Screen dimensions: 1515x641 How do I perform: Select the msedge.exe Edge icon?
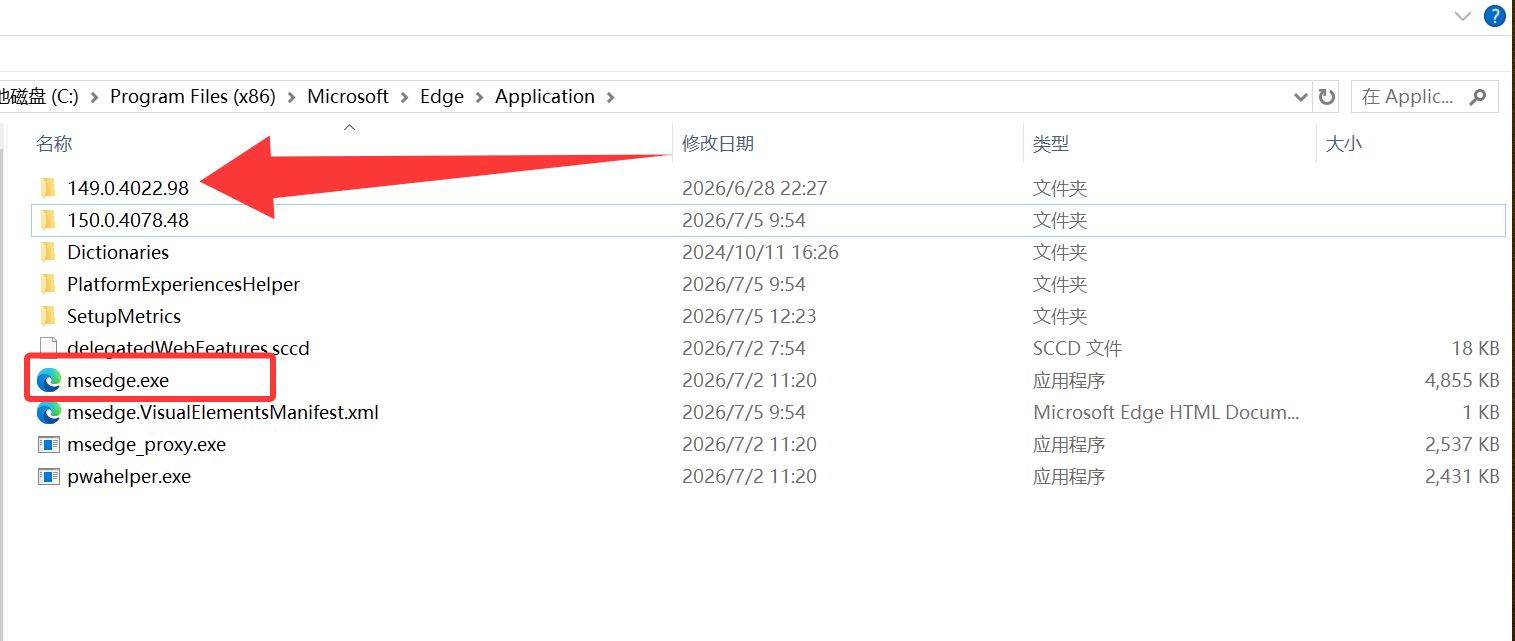click(48, 380)
